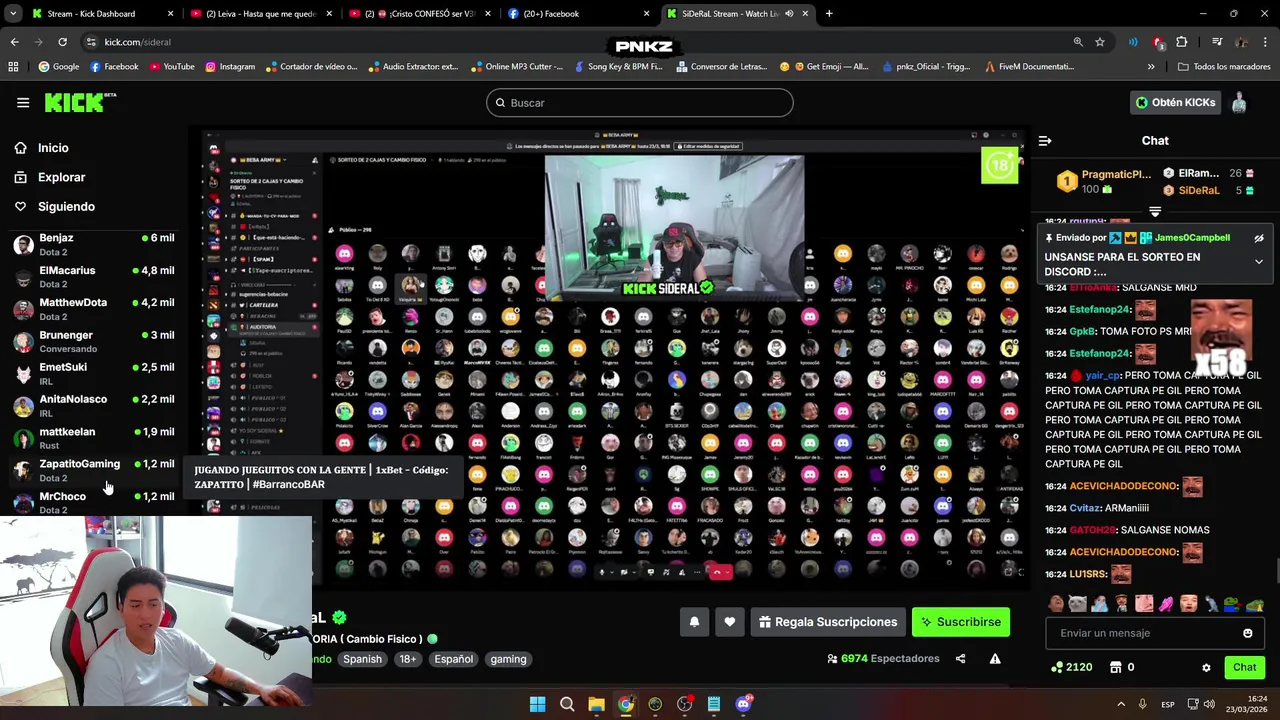1280x720 pixels.
Task: Click the ESP language indicator
Action: coord(1168,705)
